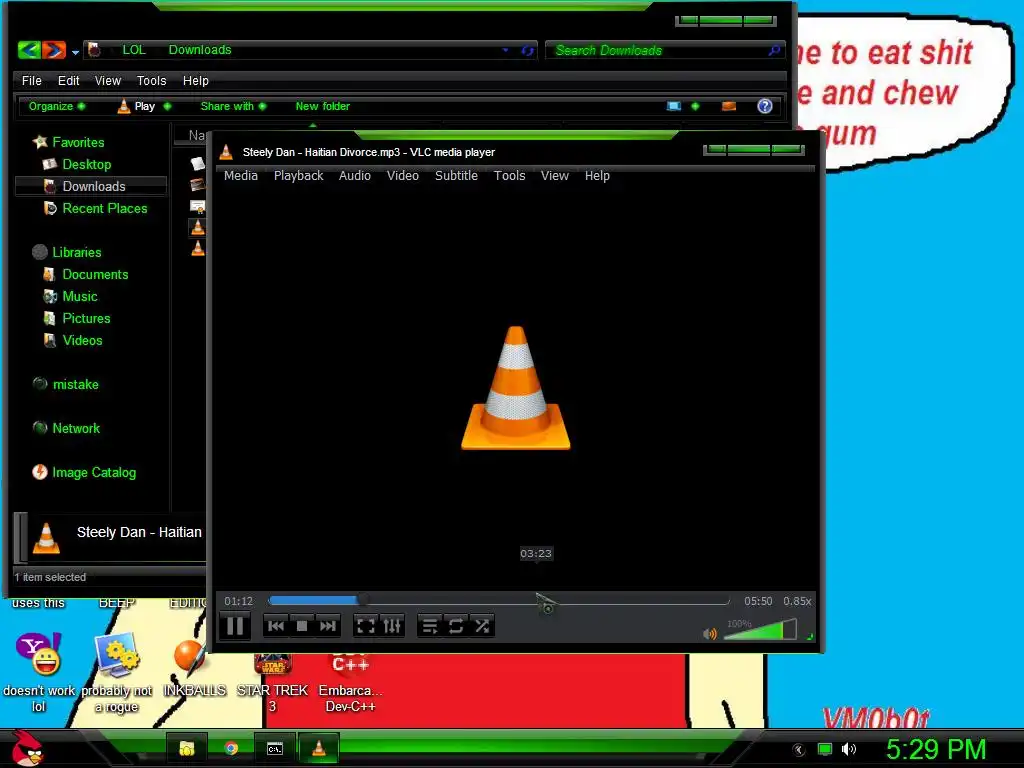
Task: Expand address bar history dropdown
Action: click(x=505, y=50)
